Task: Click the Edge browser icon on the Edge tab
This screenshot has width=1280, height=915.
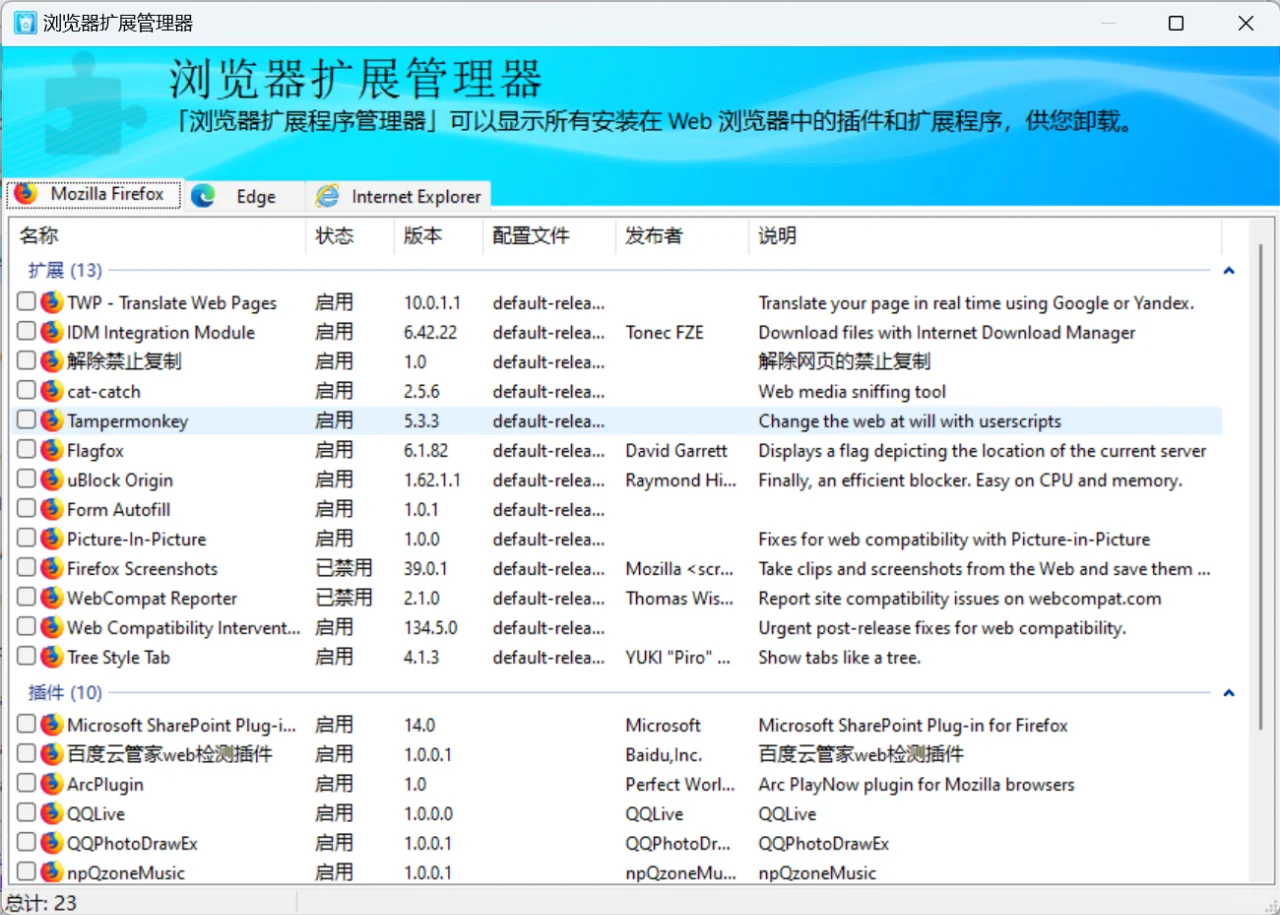Action: pyautogui.click(x=203, y=196)
